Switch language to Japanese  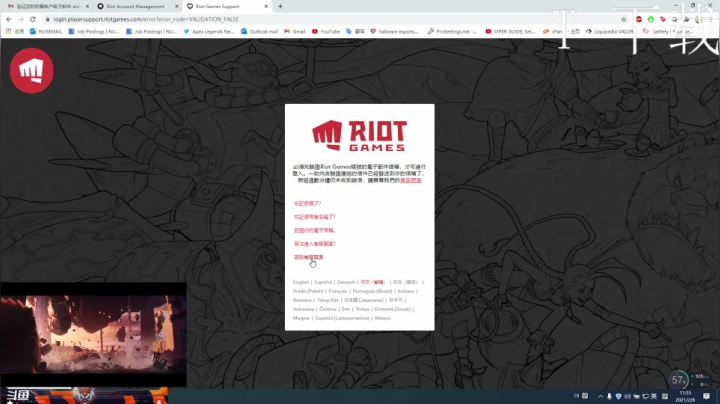point(364,300)
